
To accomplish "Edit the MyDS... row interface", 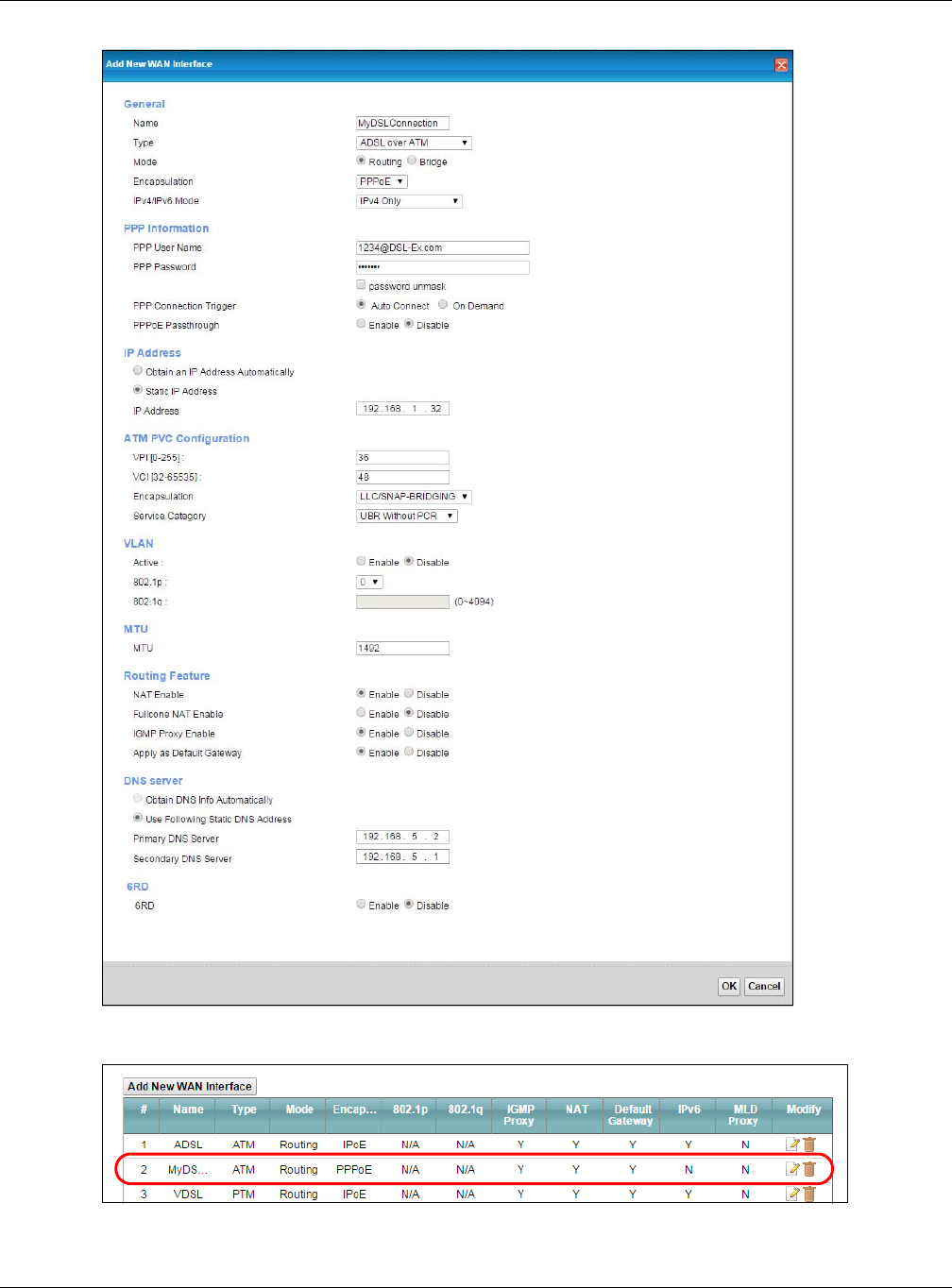I will (x=793, y=1169).
